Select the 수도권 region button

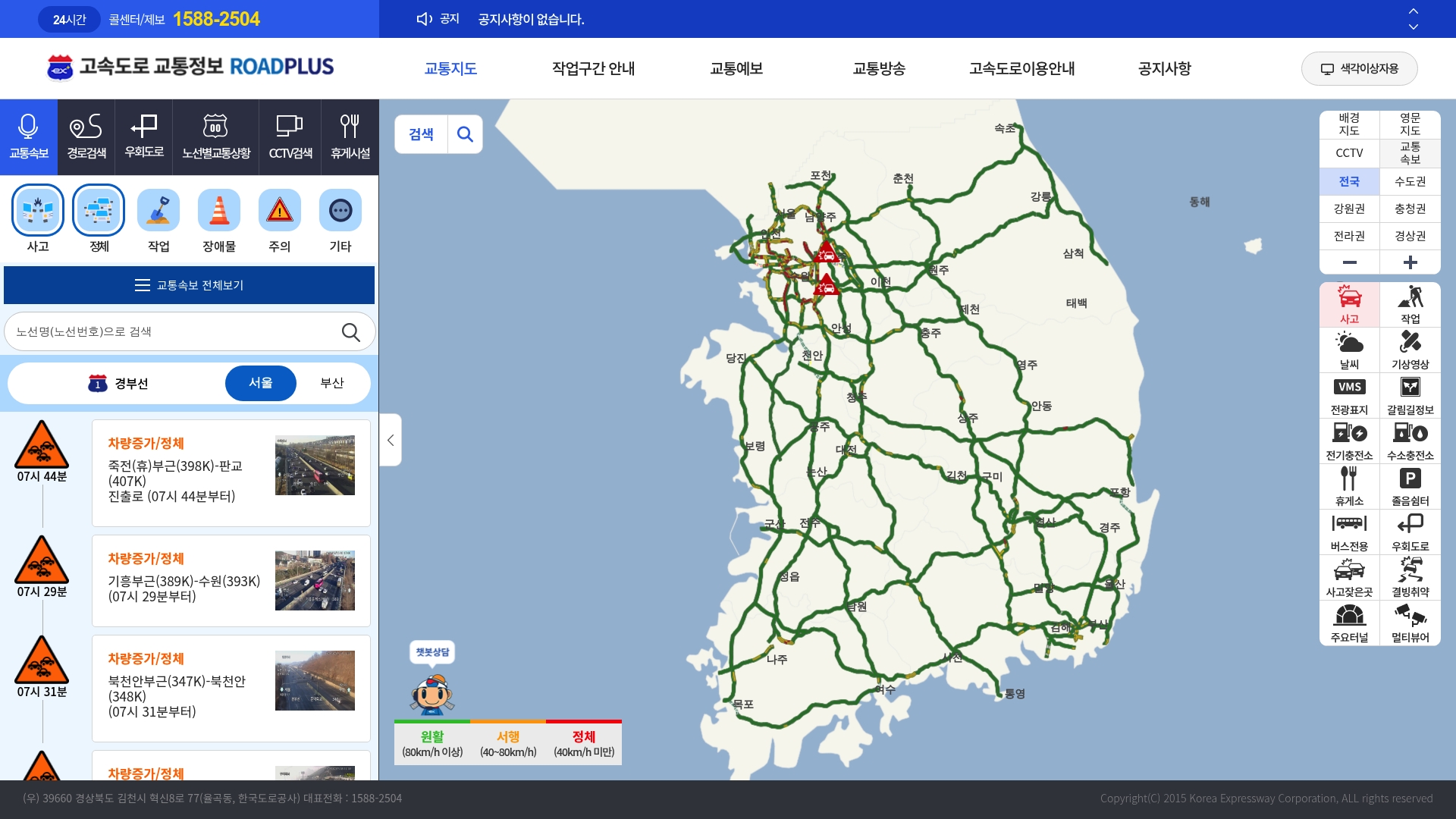point(1410,181)
